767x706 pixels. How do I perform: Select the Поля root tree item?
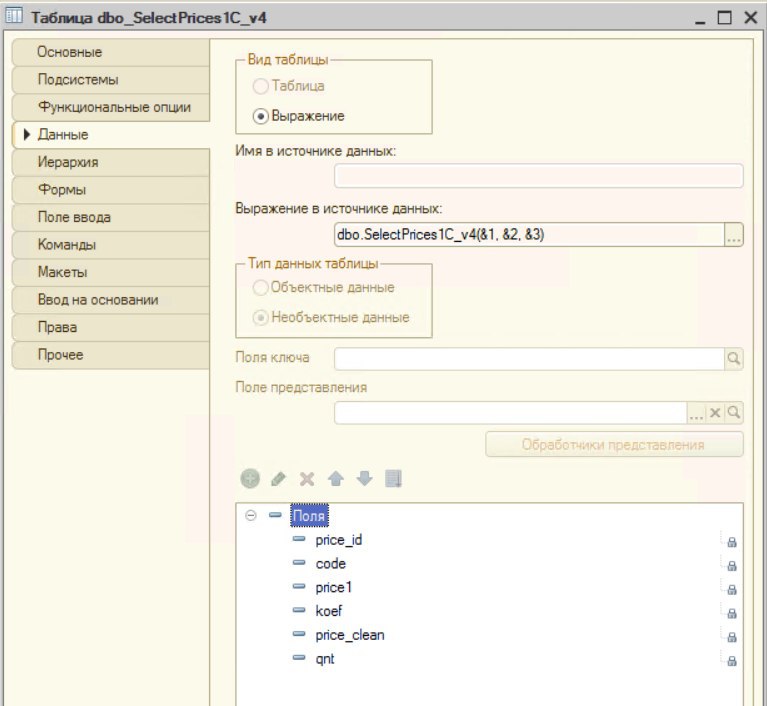pos(309,516)
